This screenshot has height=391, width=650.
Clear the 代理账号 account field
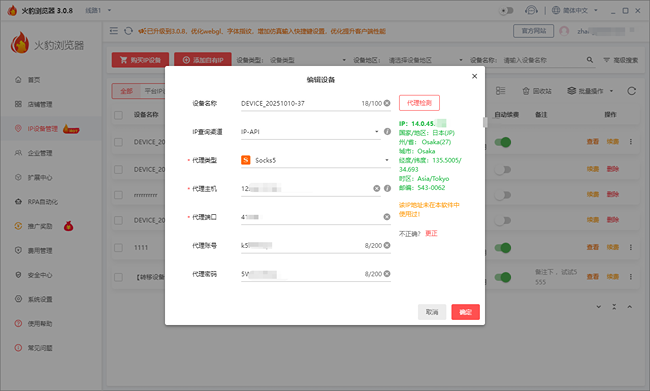(x=387, y=245)
